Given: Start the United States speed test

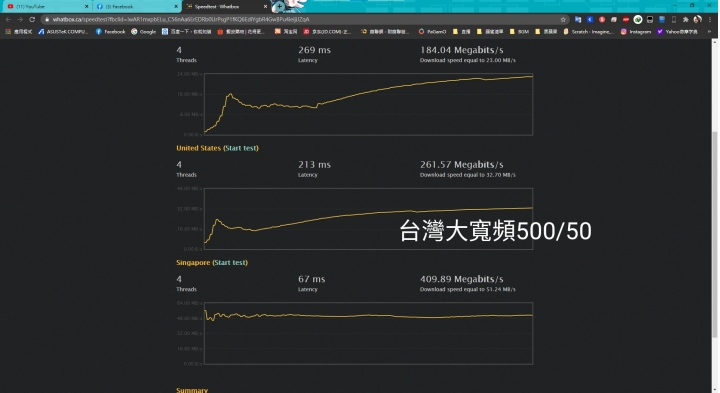Looking at the screenshot, I should click(x=241, y=148).
